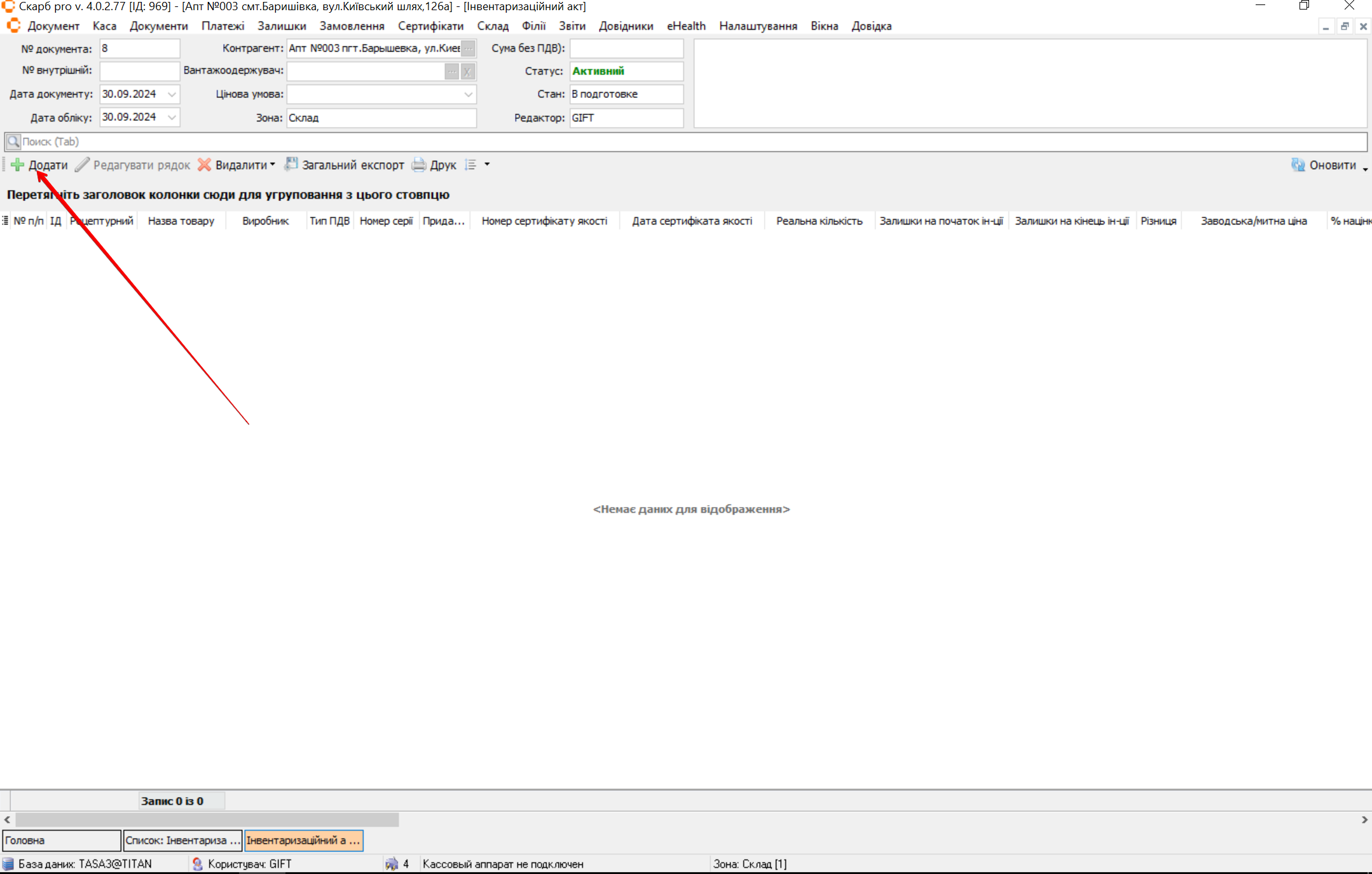Click the column chooser icon before № п/п
Screen dimensions: 1372x874
pyautogui.click(x=5, y=221)
